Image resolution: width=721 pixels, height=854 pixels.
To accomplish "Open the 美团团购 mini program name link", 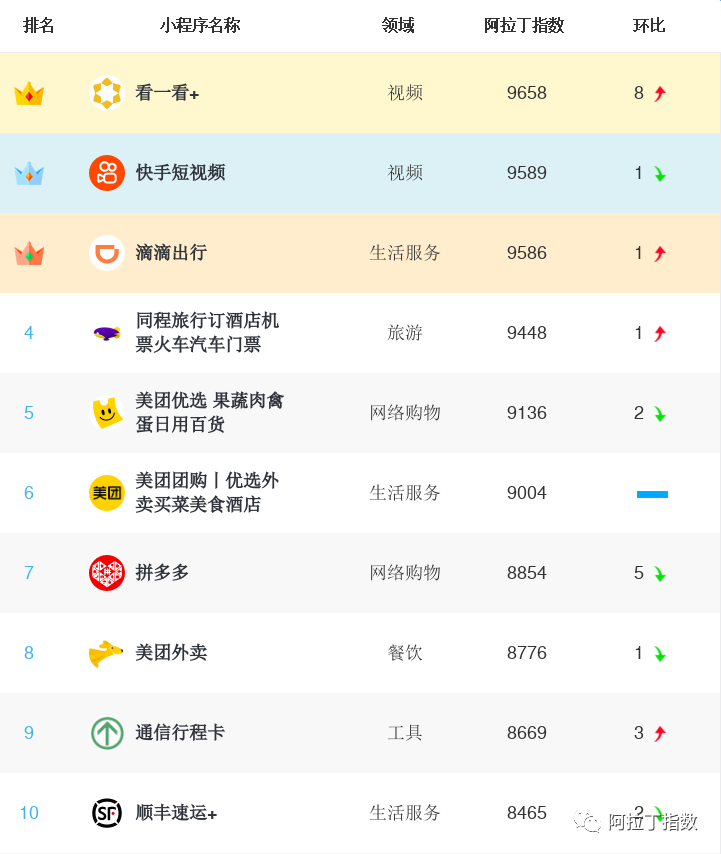I will [x=207, y=493].
